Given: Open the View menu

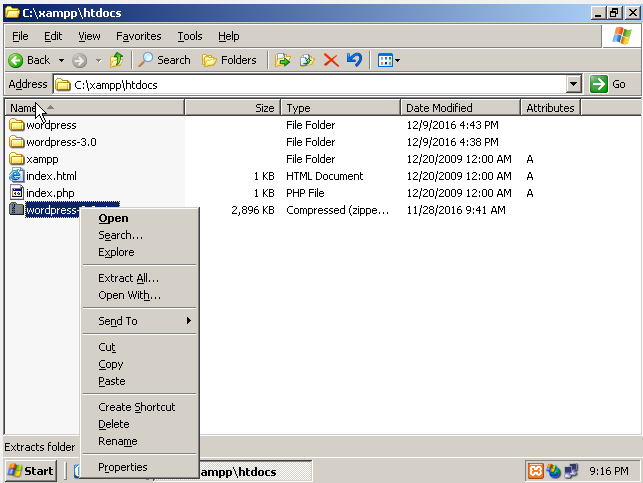Looking at the screenshot, I should click(89, 36).
